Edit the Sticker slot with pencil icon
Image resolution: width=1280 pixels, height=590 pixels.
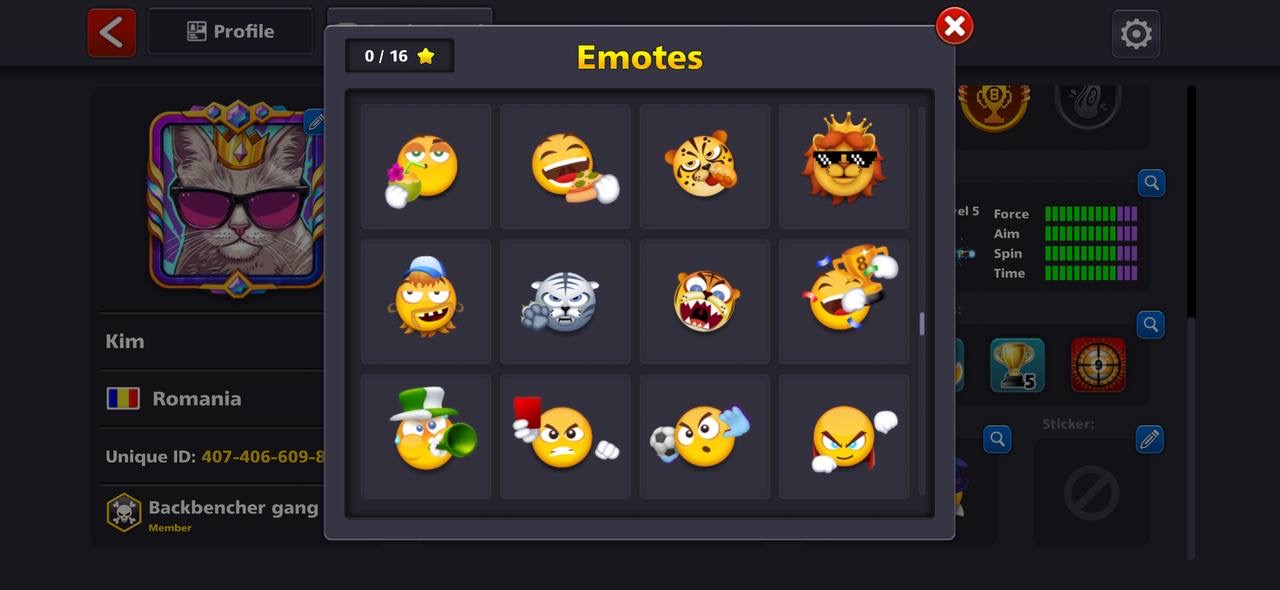click(x=1150, y=439)
